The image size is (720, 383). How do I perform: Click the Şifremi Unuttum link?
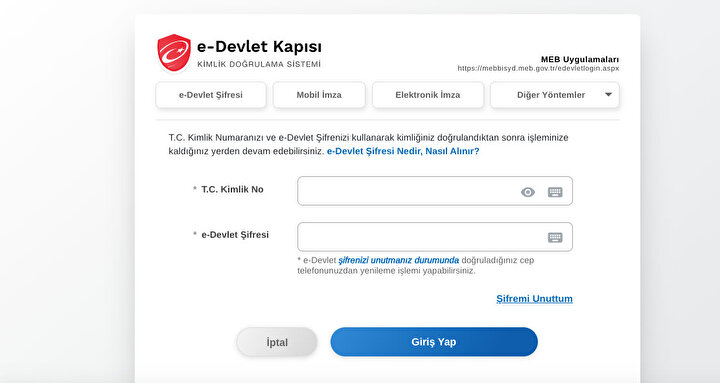pos(534,299)
